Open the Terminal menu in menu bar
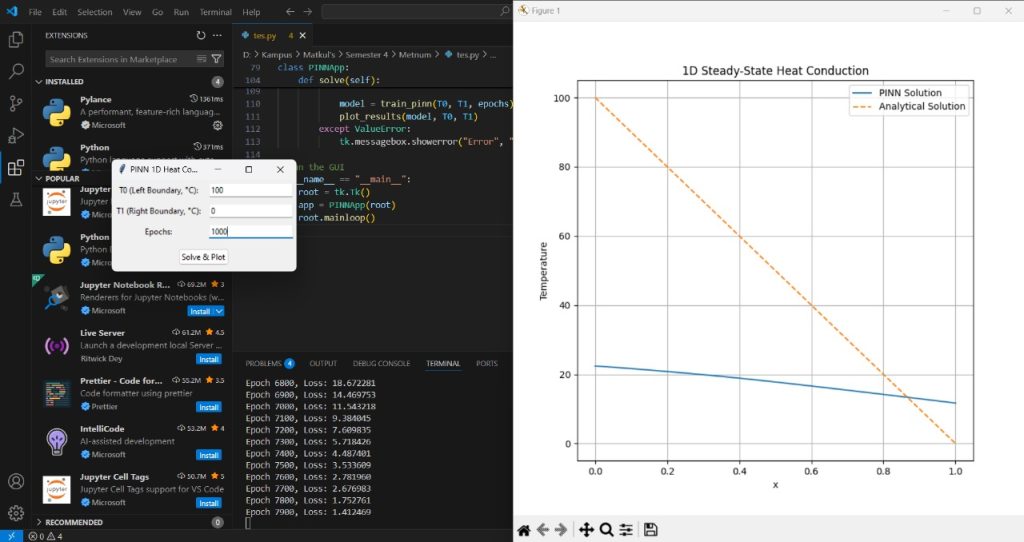The image size is (1024, 542). 215,12
